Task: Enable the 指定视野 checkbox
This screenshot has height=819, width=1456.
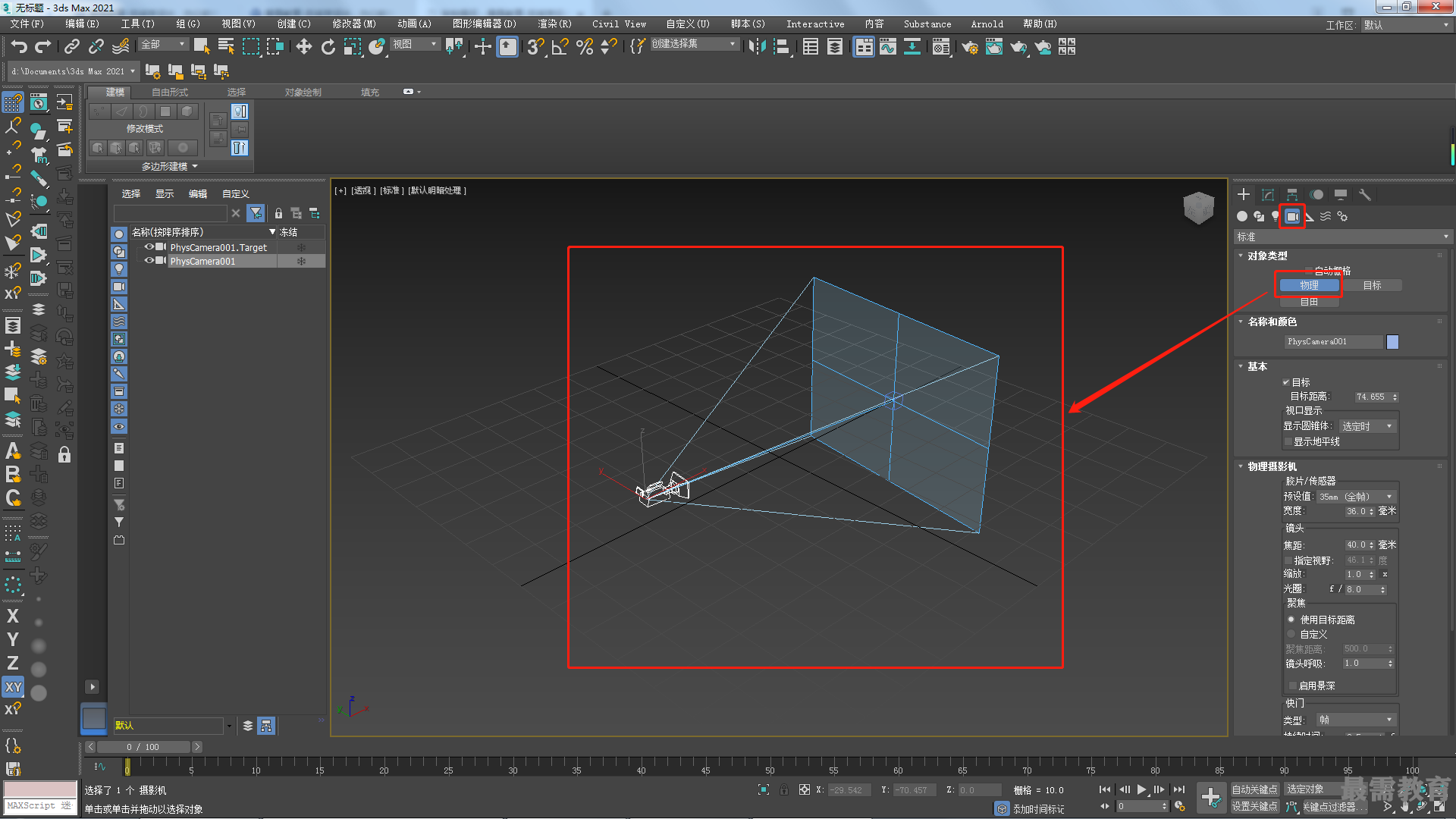Action: (1288, 560)
